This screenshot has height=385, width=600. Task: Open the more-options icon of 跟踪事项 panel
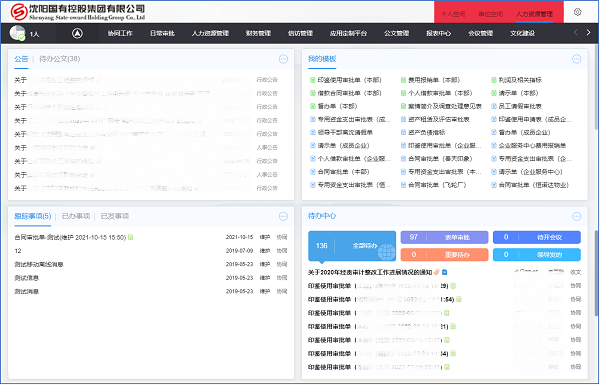pos(283,217)
